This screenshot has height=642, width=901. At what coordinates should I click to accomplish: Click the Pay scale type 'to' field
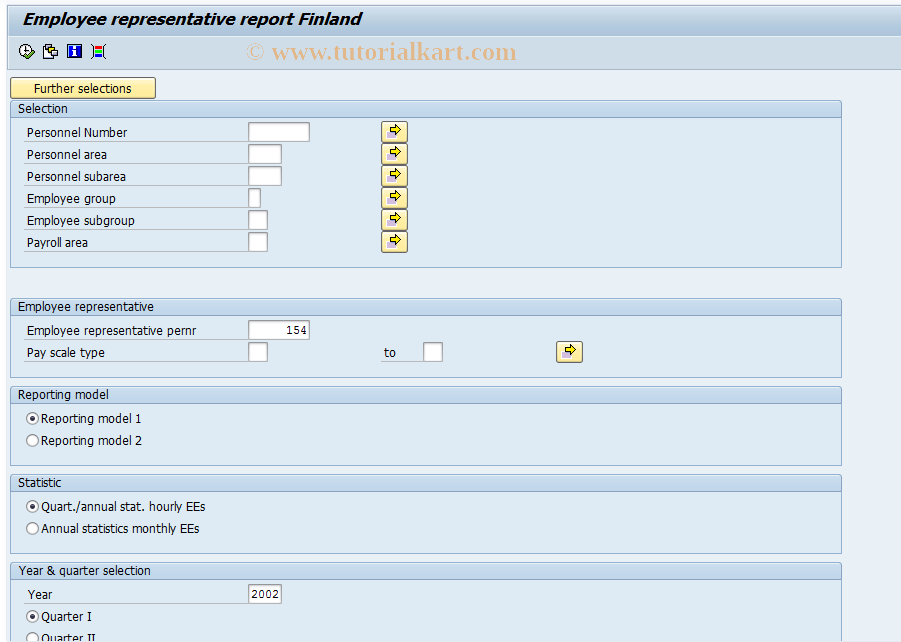tap(433, 352)
